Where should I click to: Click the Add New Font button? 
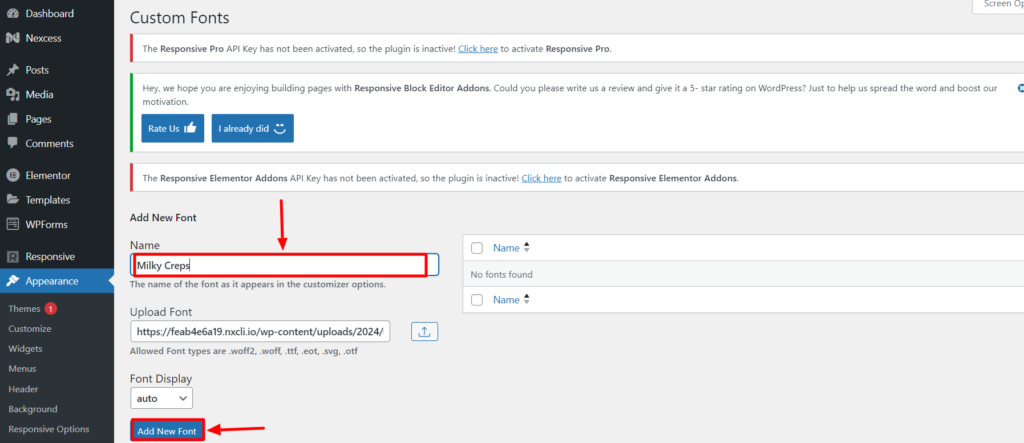[167, 431]
